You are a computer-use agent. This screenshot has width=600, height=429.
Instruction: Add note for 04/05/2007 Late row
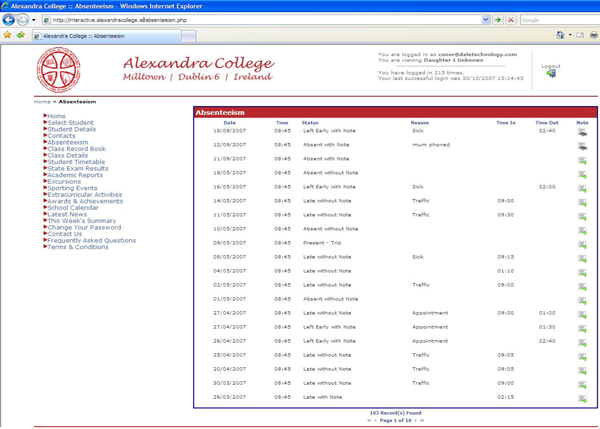click(x=582, y=272)
